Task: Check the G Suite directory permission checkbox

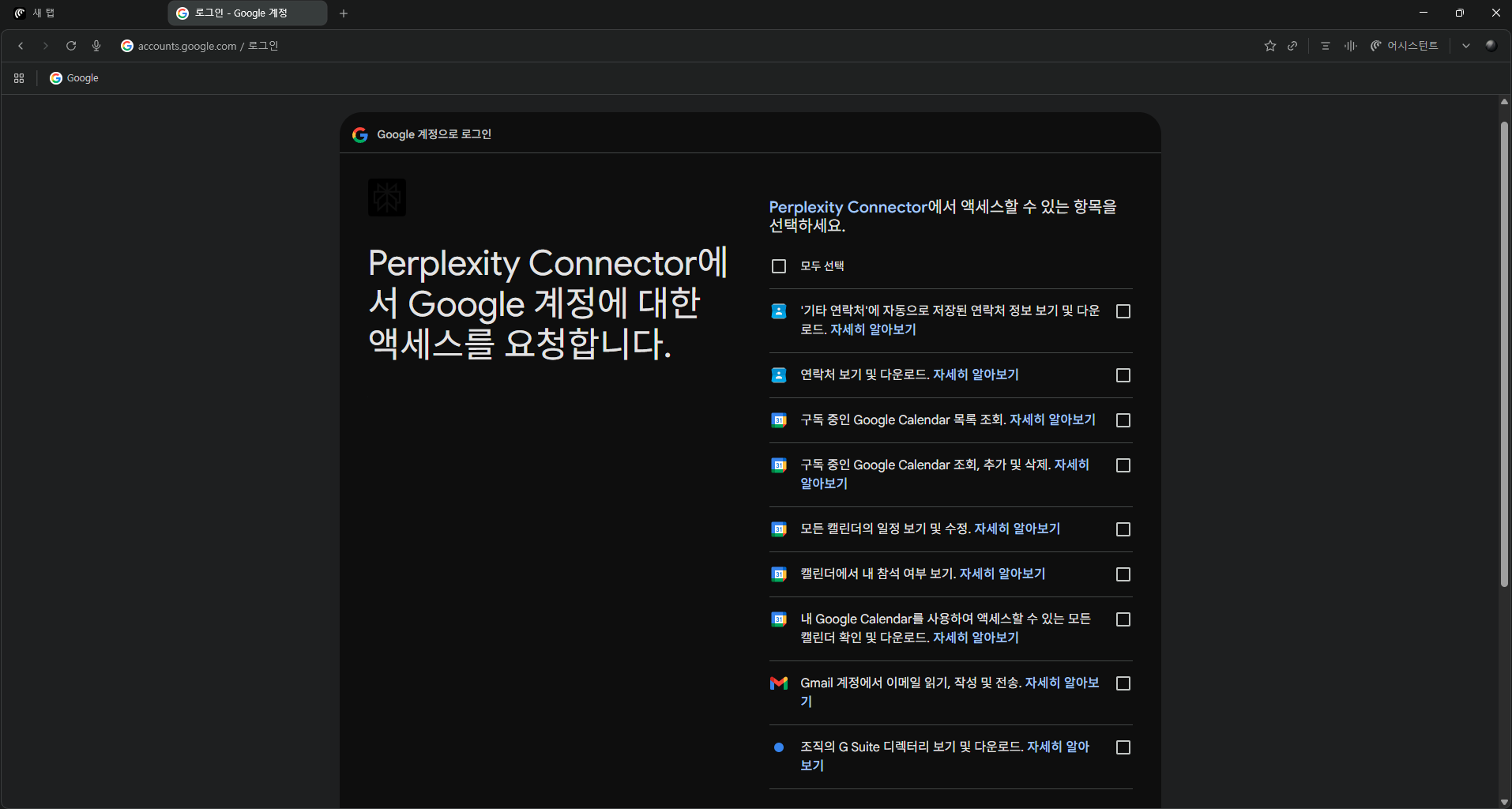Action: pos(1123,747)
